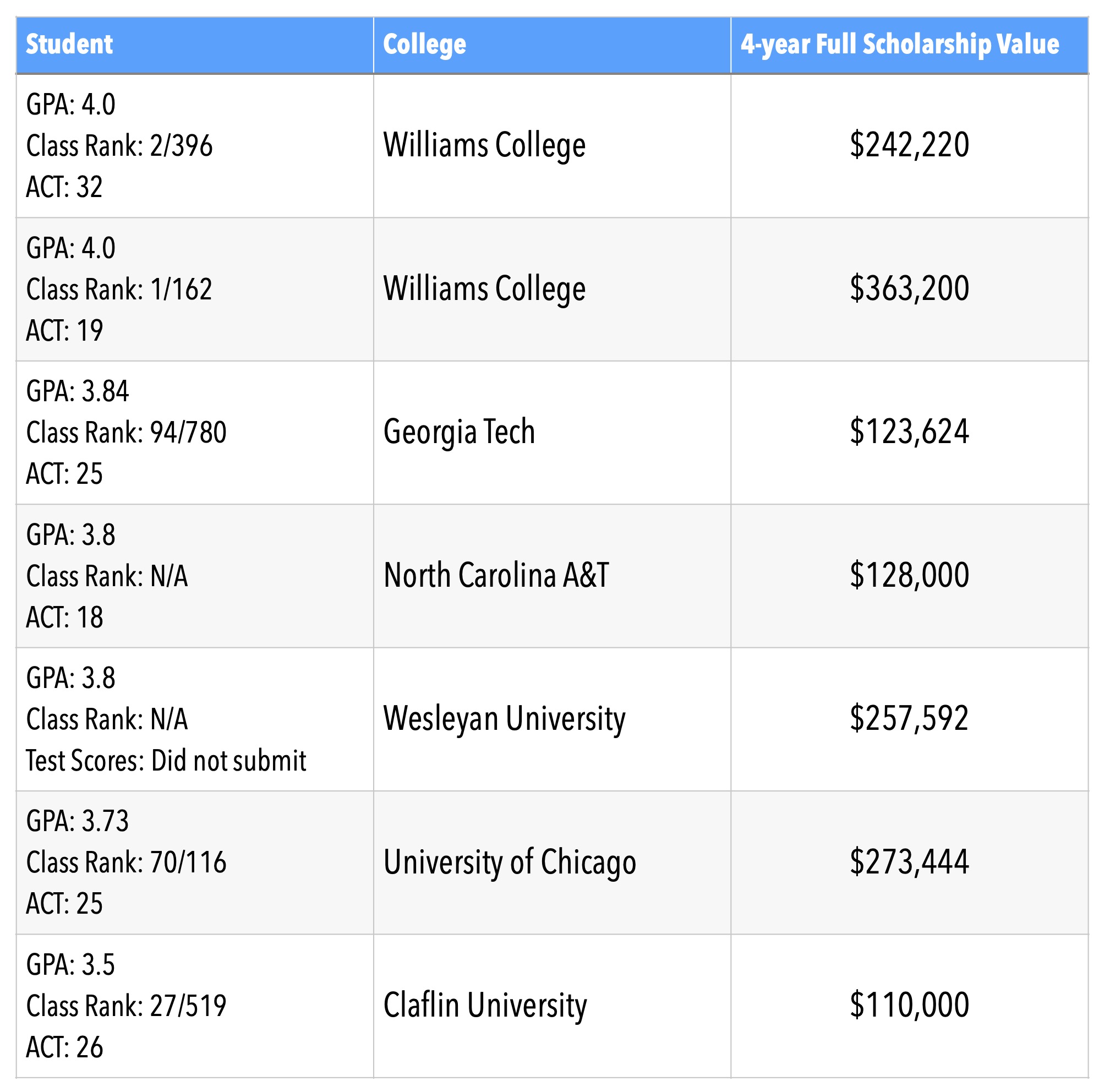Click the "Test Scores: Did not submit" text
Image resolution: width=1099 pixels, height=1092 pixels.
pyautogui.click(x=166, y=761)
